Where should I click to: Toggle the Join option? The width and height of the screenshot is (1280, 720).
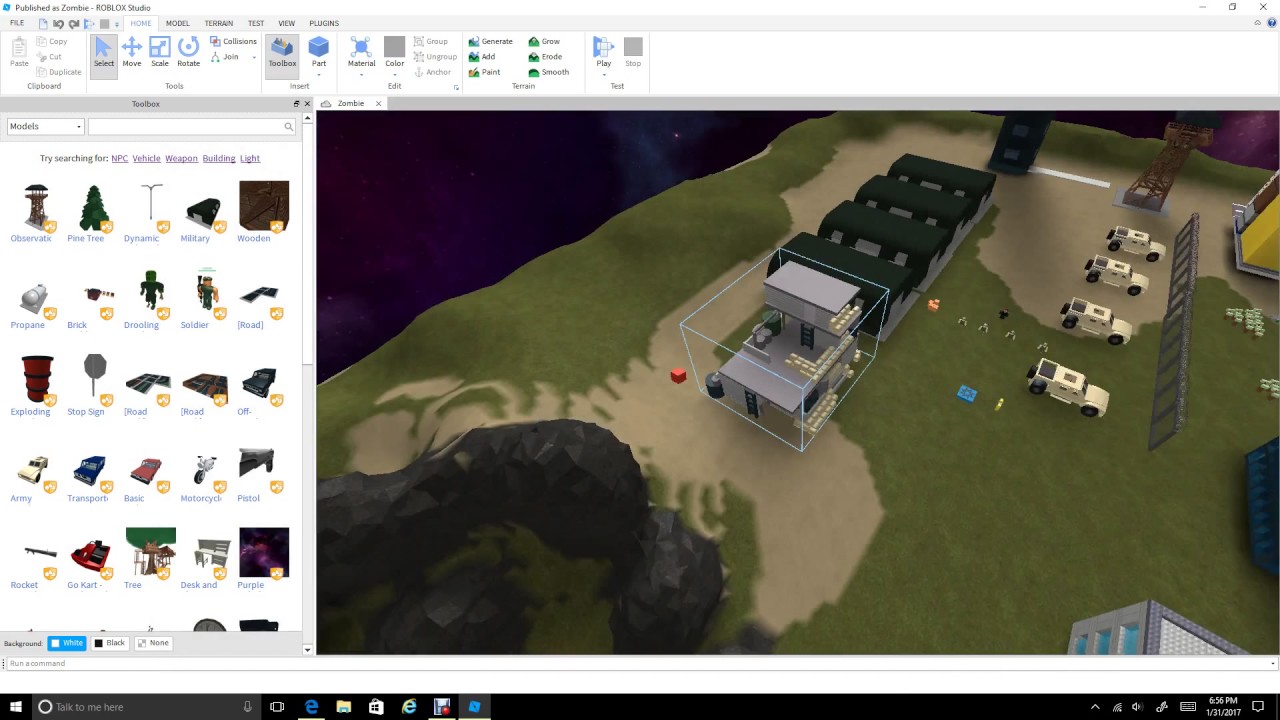(225, 56)
